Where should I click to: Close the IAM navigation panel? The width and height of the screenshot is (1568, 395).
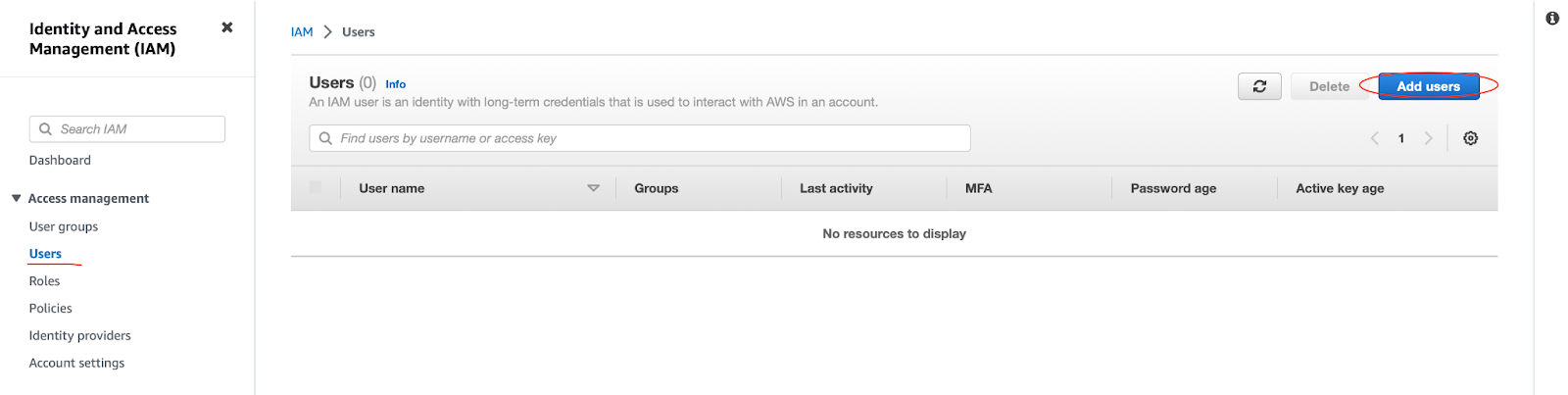[x=227, y=27]
